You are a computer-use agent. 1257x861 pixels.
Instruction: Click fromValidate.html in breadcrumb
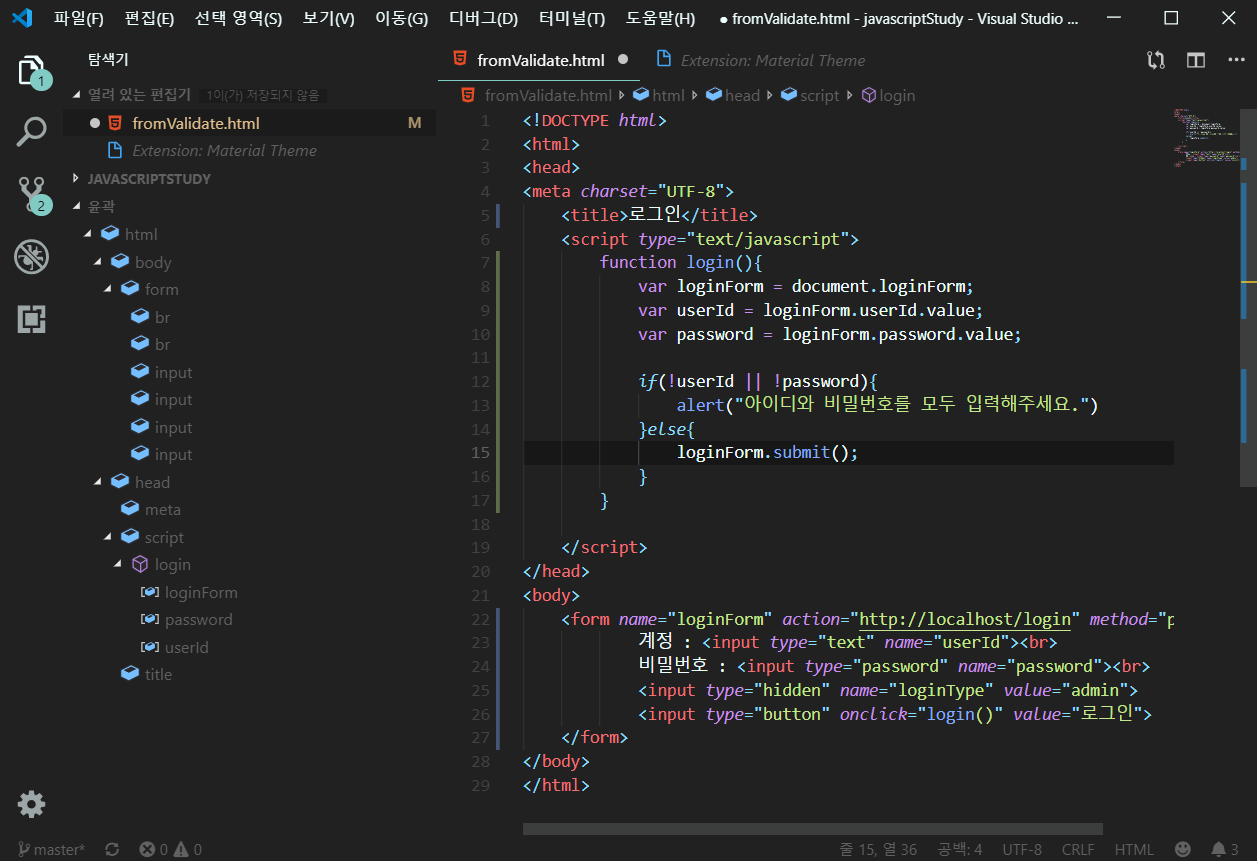point(536,95)
